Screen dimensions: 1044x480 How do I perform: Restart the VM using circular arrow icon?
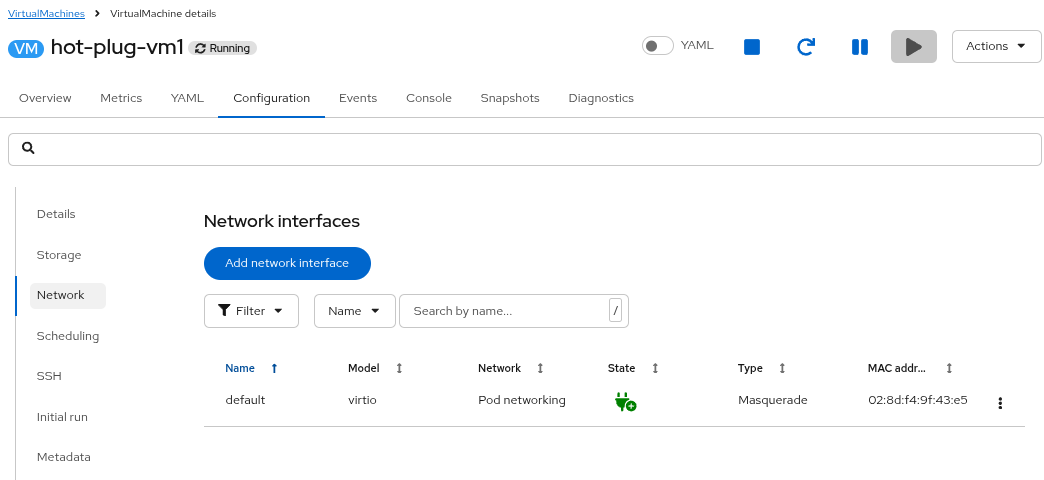pyautogui.click(x=806, y=47)
